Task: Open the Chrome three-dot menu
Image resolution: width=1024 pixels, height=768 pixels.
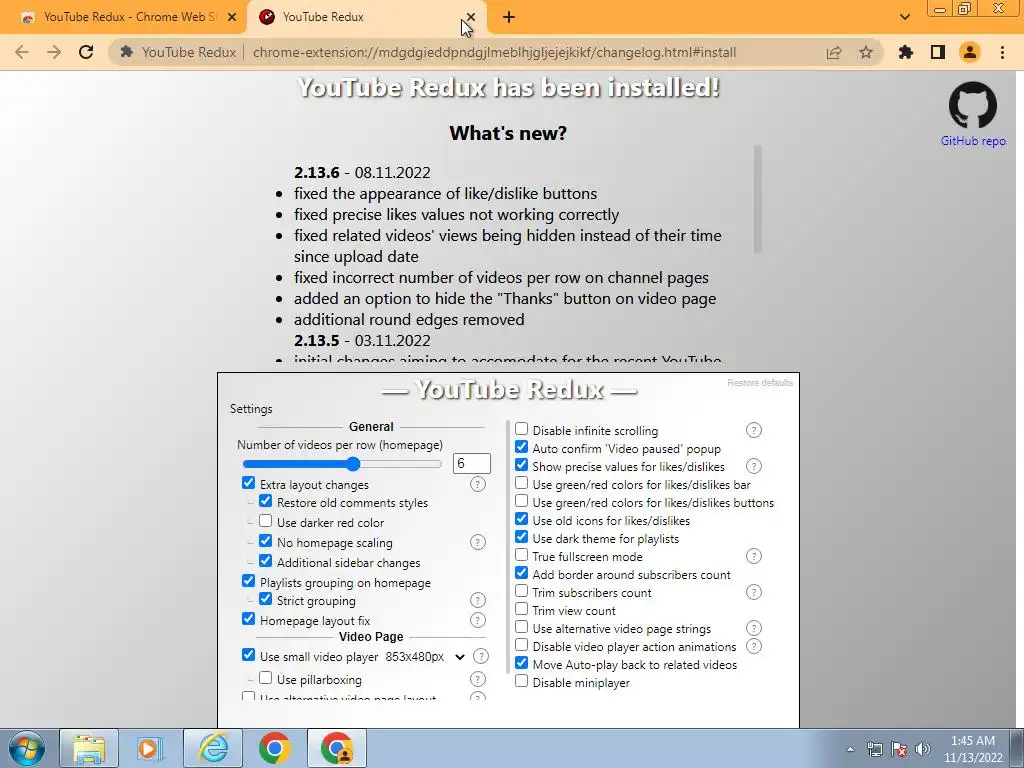Action: coord(1002,52)
